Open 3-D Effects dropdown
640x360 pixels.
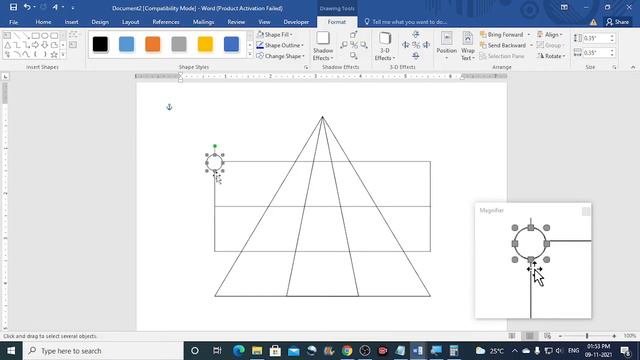pyautogui.click(x=385, y=46)
